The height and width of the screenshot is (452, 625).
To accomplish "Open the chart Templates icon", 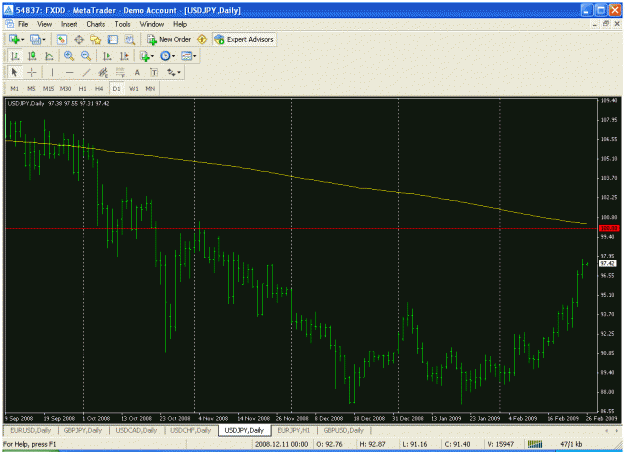I will coord(187,56).
